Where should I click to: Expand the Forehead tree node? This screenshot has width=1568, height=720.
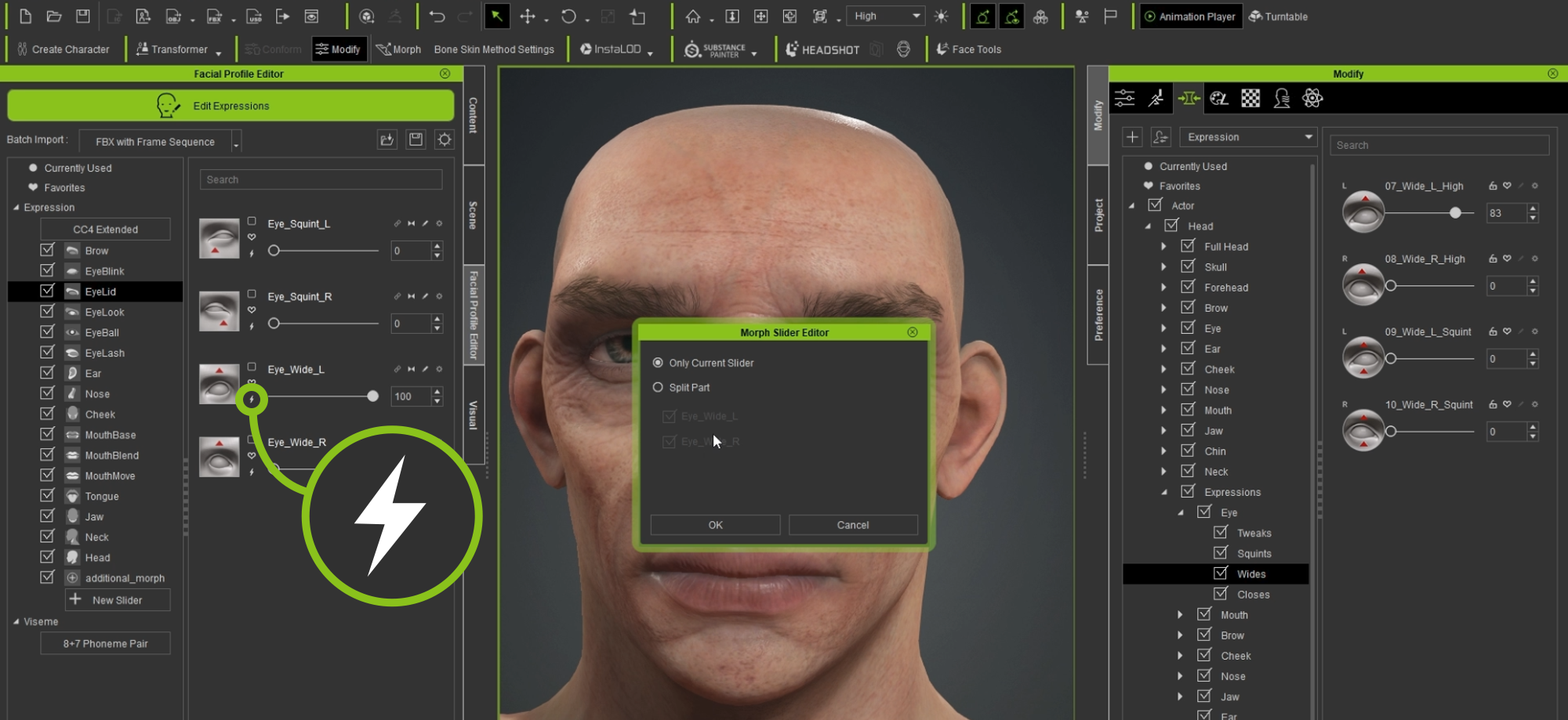[x=1163, y=288]
